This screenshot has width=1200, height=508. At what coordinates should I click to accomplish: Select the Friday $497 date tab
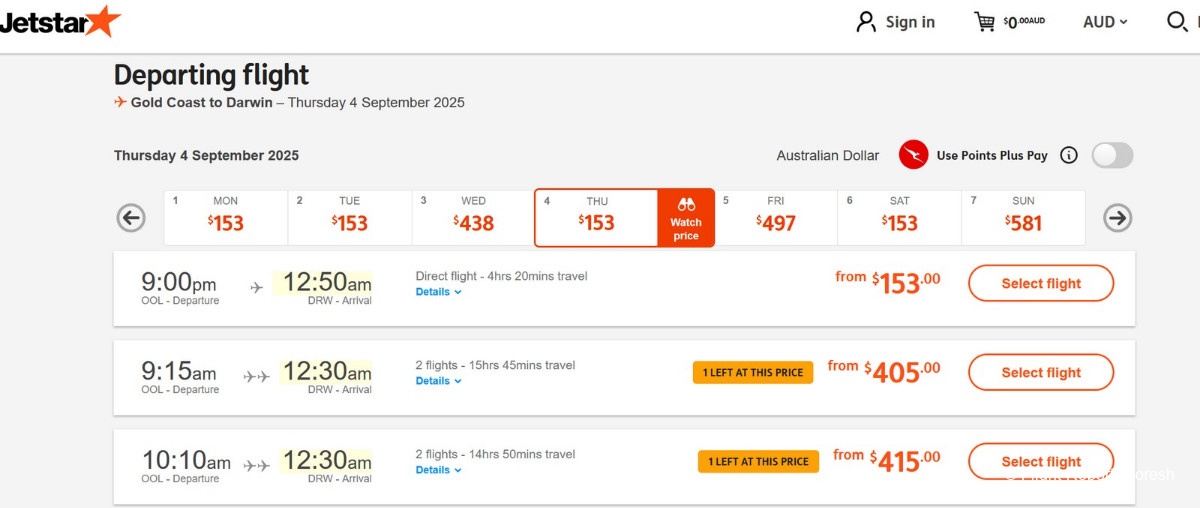pos(776,217)
